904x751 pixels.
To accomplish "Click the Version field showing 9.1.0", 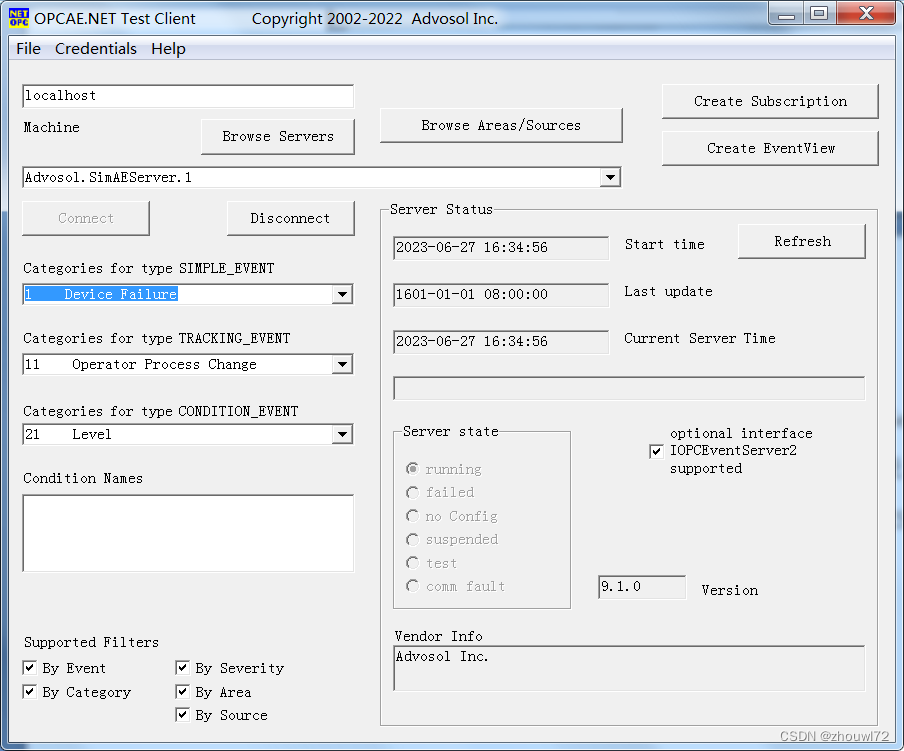I will 642,587.
